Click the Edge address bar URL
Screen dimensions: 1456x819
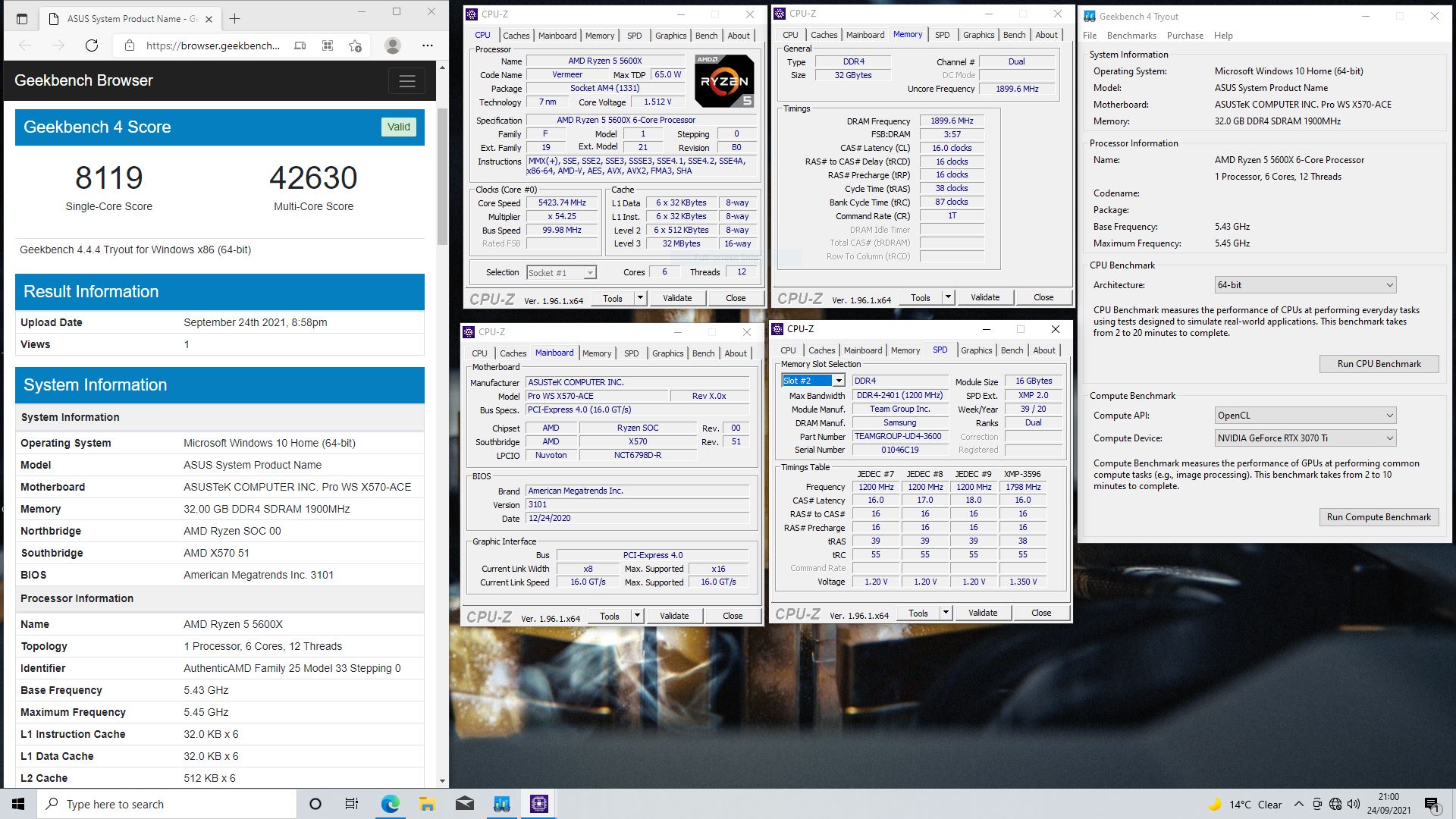coord(212,45)
